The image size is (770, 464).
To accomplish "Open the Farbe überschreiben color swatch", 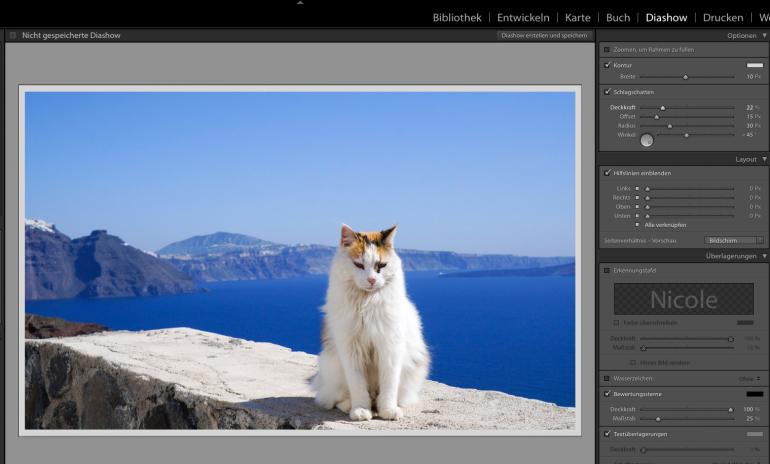I will click(x=745, y=323).
